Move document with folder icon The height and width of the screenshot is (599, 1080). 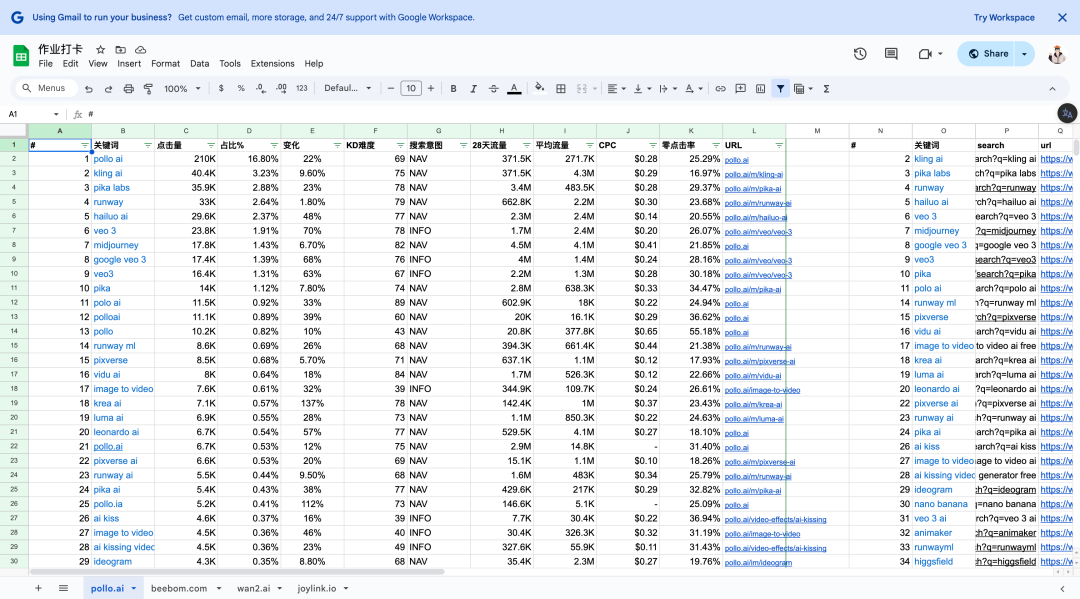point(121,50)
